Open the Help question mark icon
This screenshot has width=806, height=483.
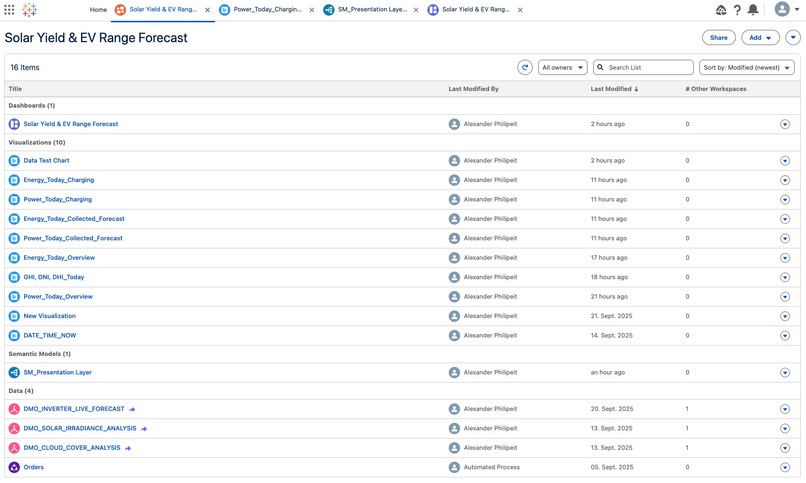pos(737,10)
